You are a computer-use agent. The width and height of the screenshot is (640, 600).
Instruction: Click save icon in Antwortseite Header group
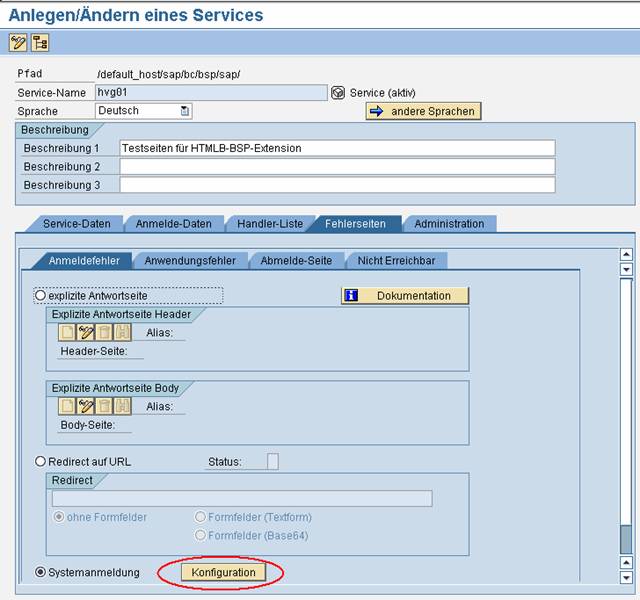(x=122, y=332)
